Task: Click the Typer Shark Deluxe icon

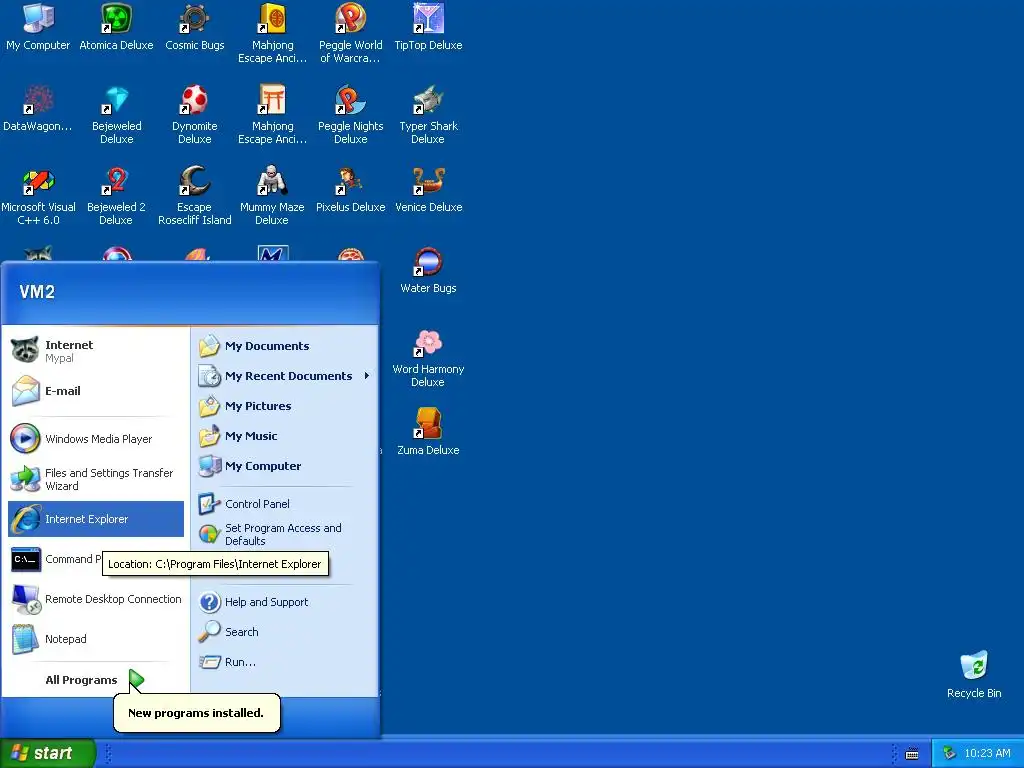Action: (x=428, y=114)
